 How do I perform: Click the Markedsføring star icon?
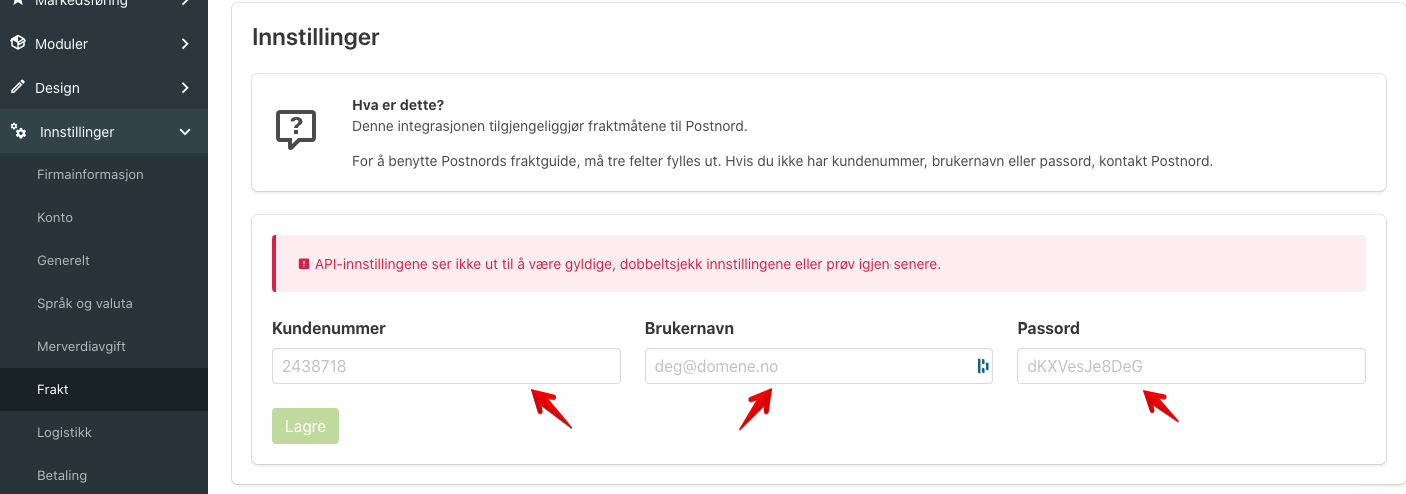[x=17, y=3]
